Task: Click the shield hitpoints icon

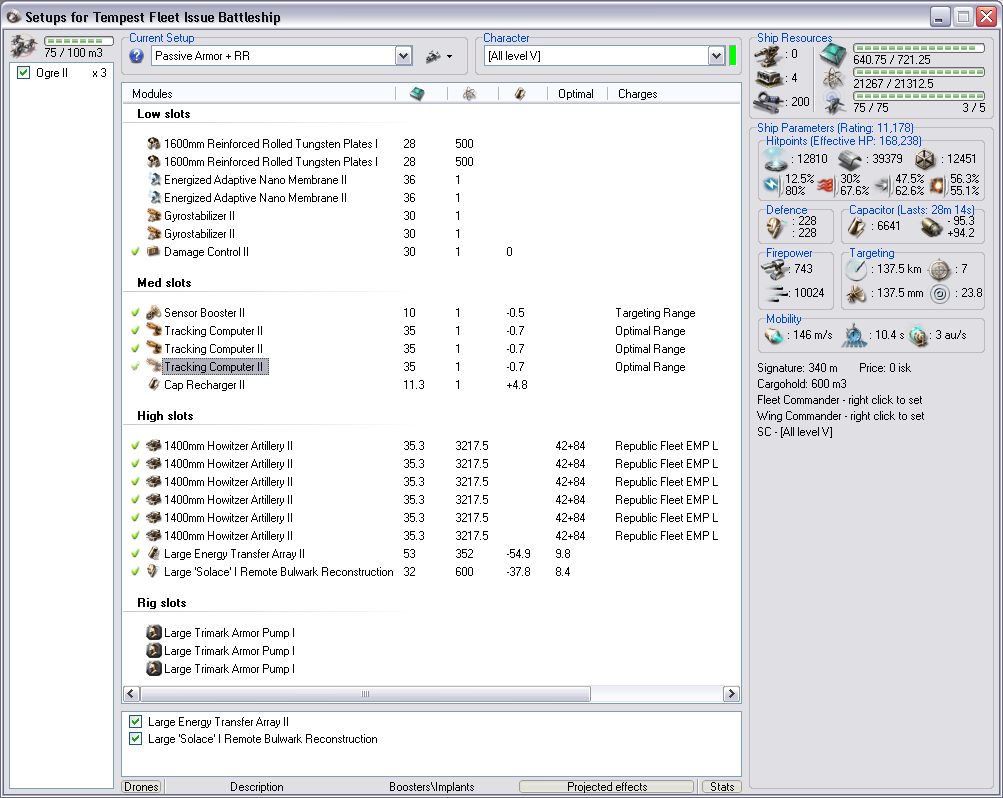Action: click(775, 159)
